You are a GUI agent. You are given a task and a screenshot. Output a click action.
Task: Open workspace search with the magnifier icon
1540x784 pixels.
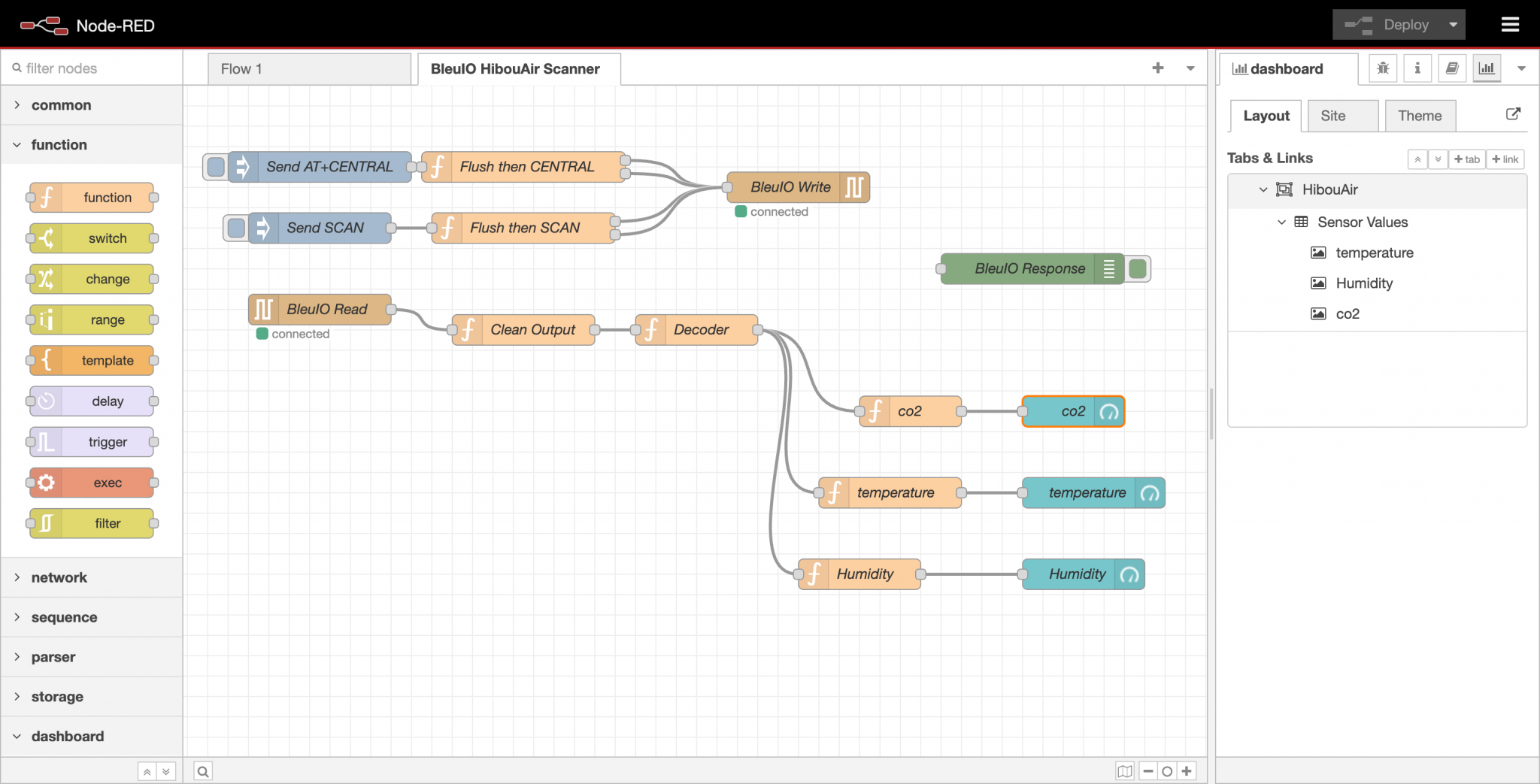point(202,770)
